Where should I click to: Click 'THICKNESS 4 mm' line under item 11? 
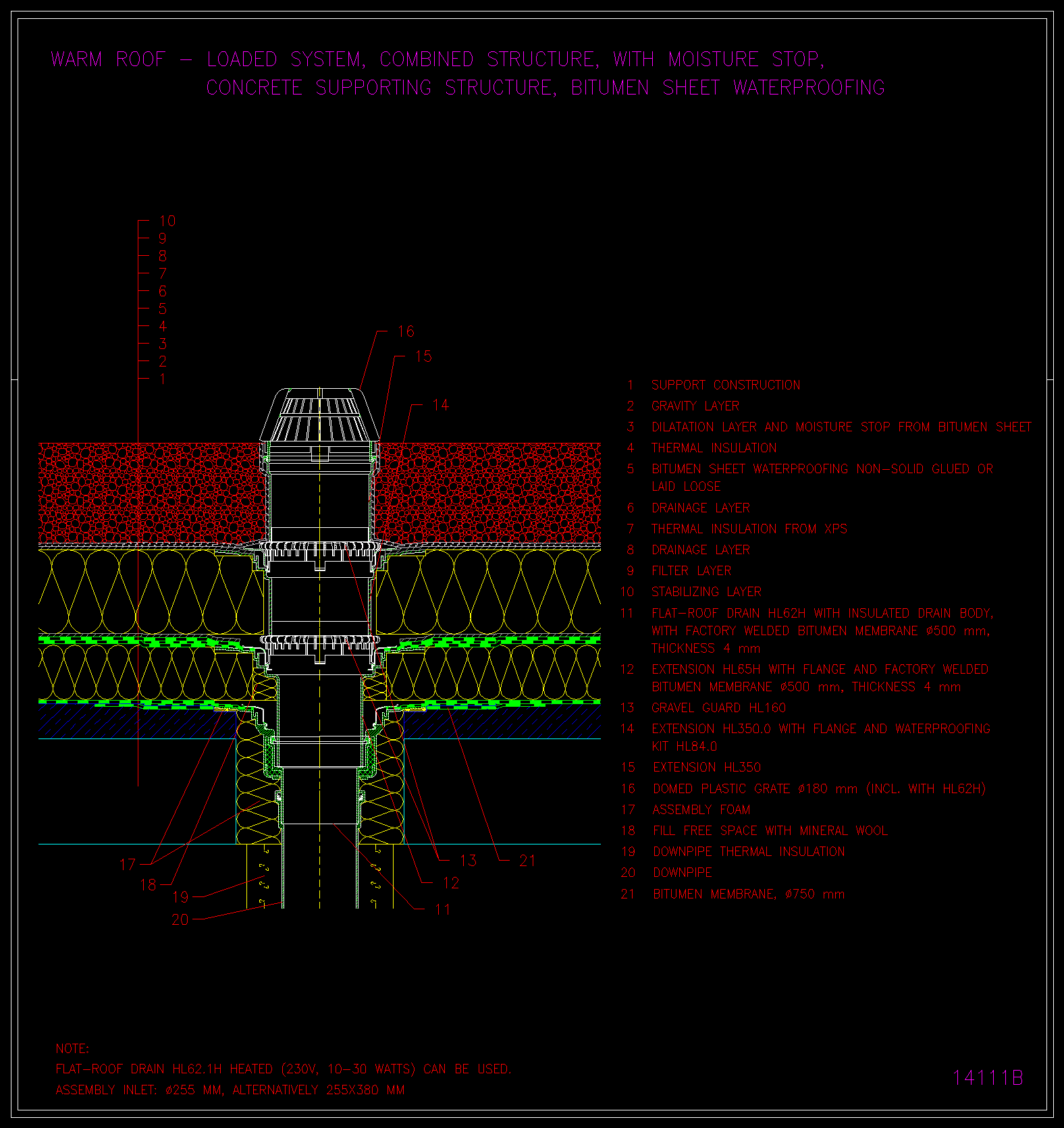pyautogui.click(x=706, y=649)
